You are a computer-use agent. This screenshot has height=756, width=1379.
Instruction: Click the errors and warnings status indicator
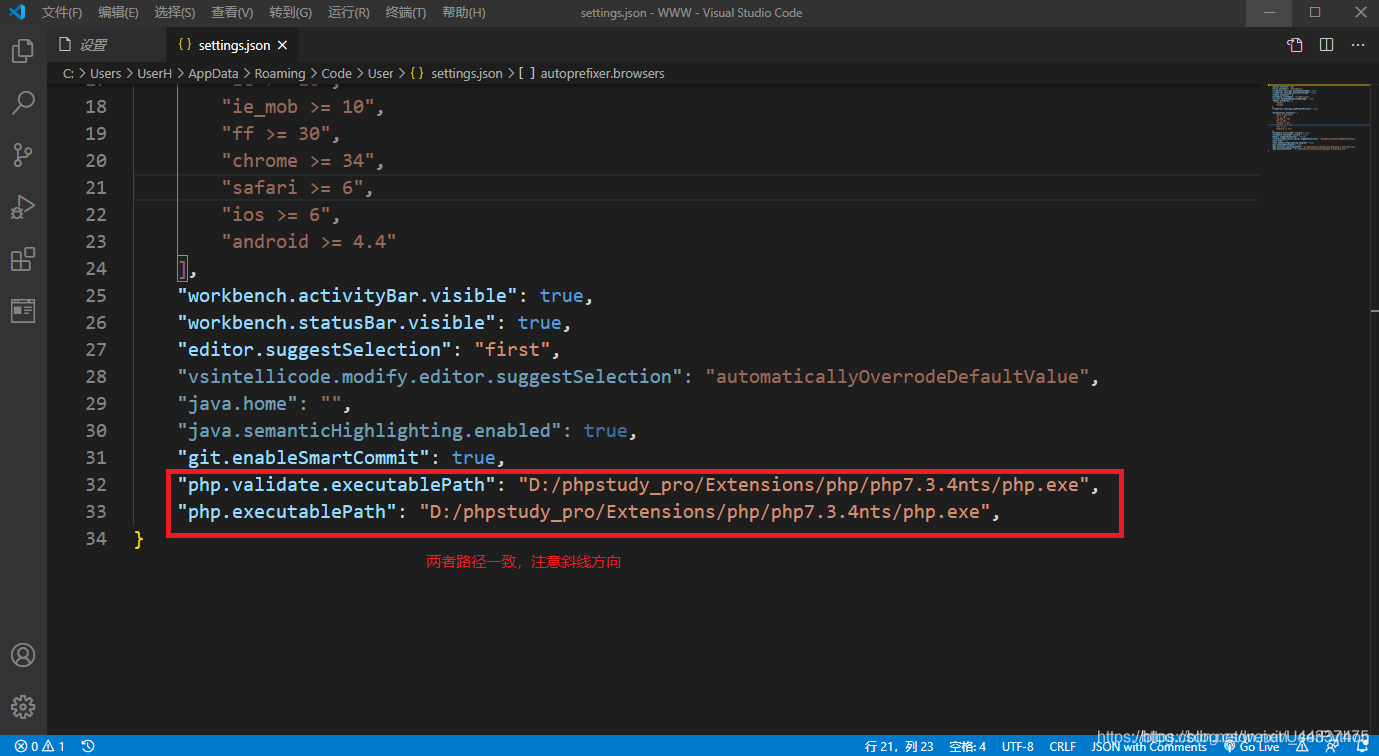pos(40,746)
